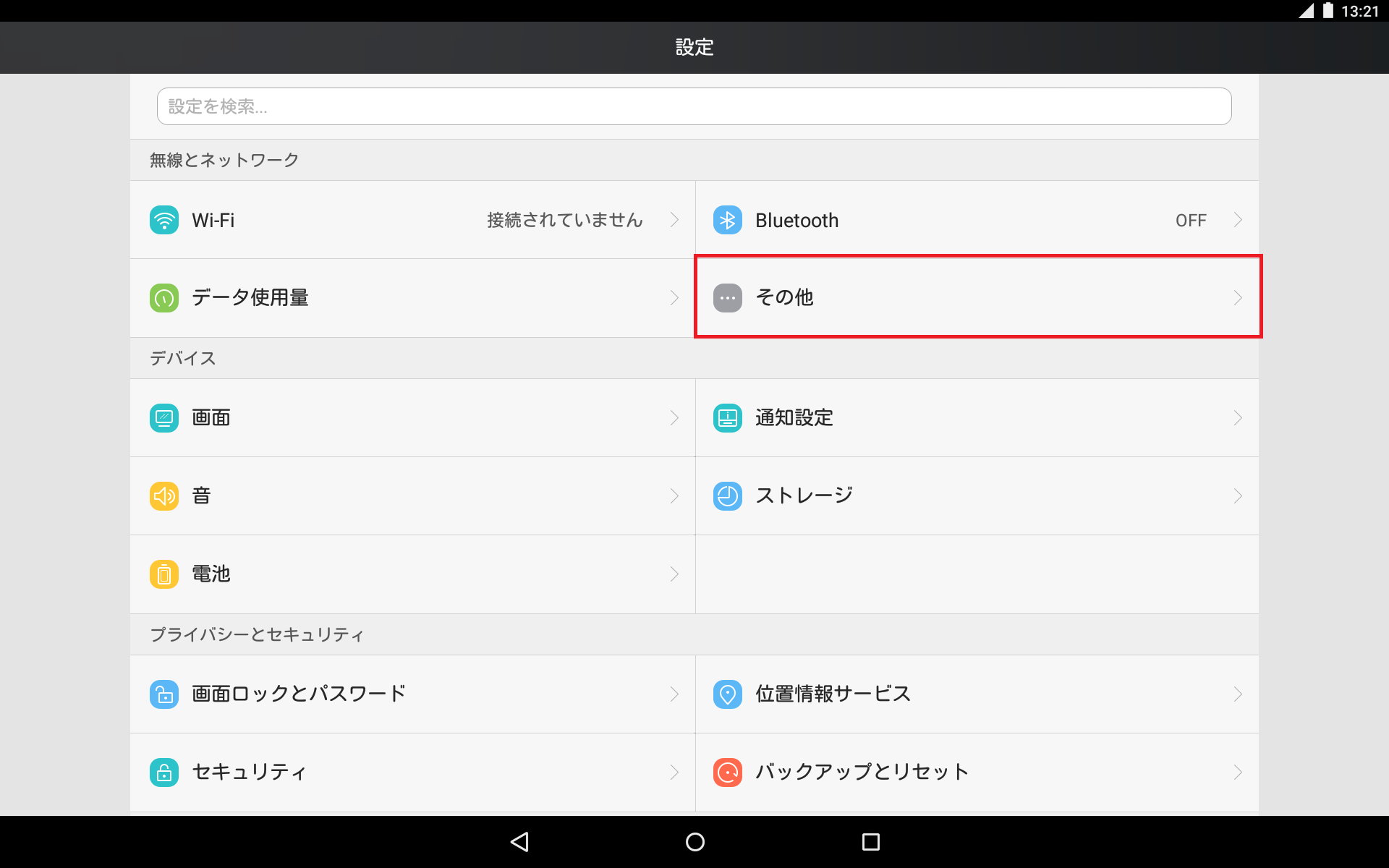
Task: Click the Bluetooth icon
Action: (728, 220)
